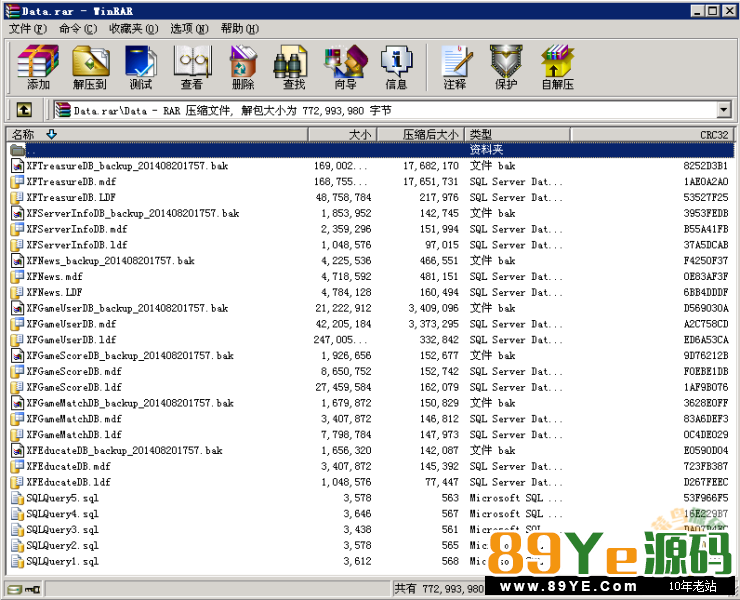Click the 添加 (Add) toolbar icon

(38, 68)
